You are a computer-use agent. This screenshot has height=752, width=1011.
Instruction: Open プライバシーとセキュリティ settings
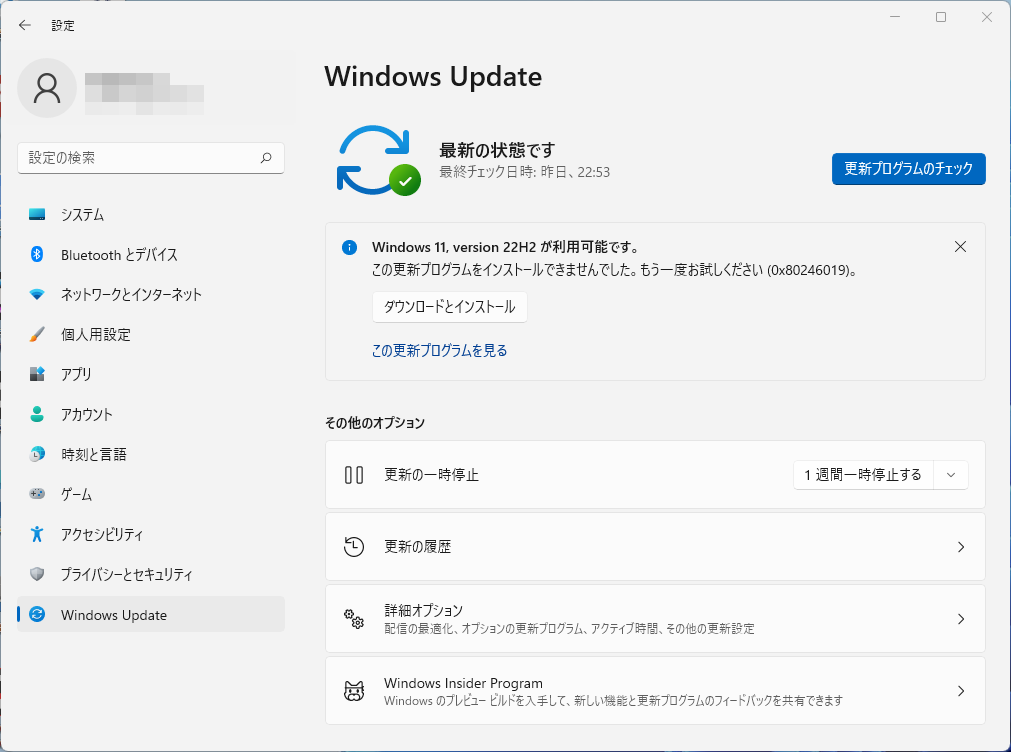(x=151, y=575)
